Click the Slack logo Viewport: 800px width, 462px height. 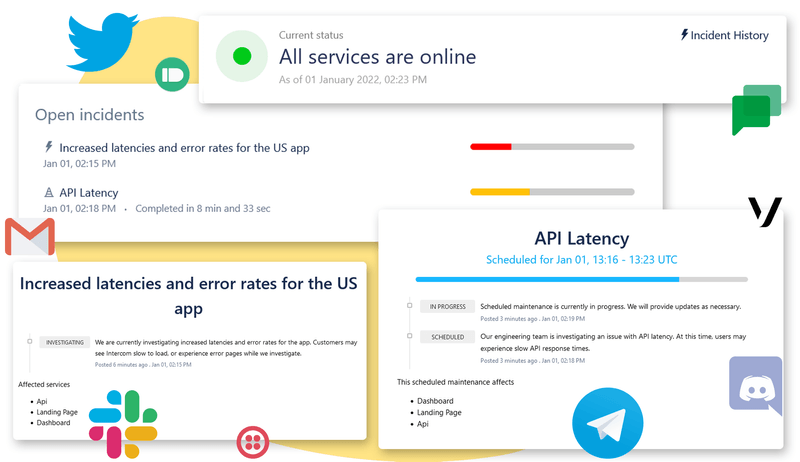click(x=123, y=424)
